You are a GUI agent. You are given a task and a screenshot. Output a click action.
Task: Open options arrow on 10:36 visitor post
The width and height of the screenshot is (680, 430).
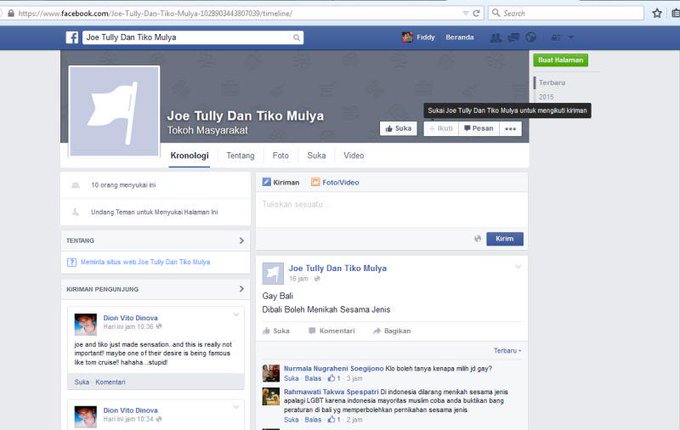(x=236, y=315)
